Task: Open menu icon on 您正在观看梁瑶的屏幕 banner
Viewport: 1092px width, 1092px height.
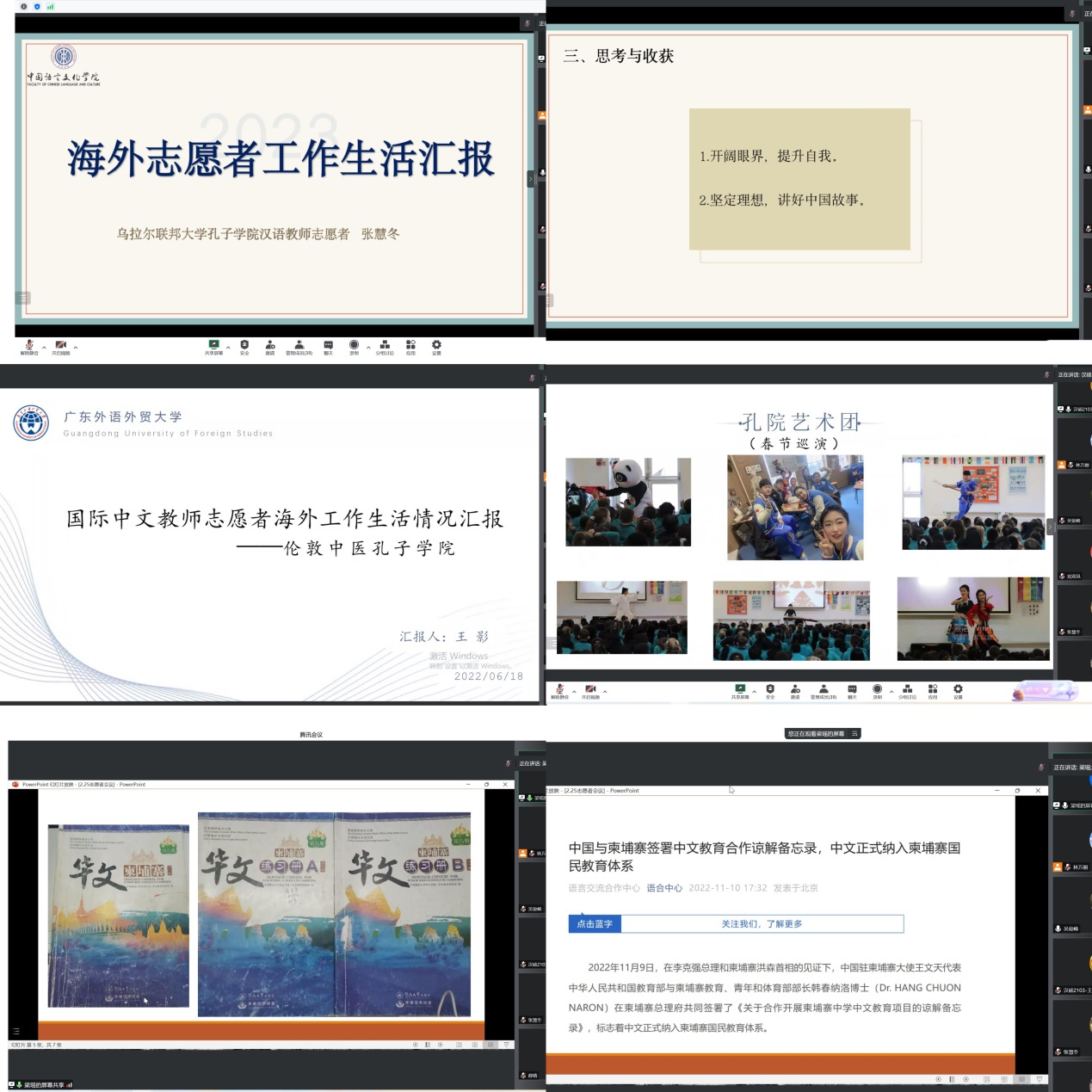Action: 854,734
